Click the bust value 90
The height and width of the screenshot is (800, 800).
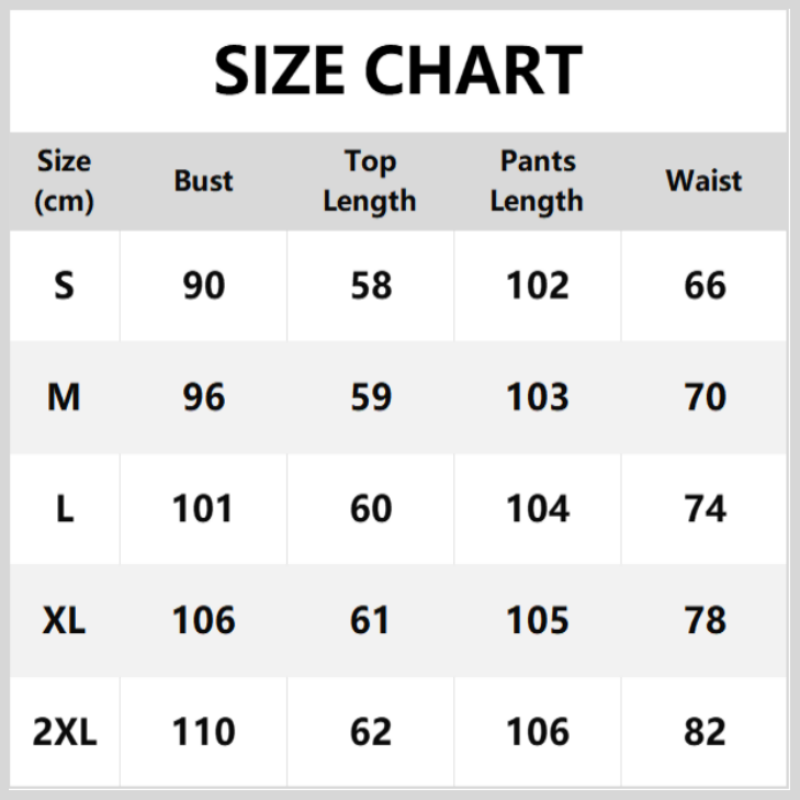click(204, 287)
